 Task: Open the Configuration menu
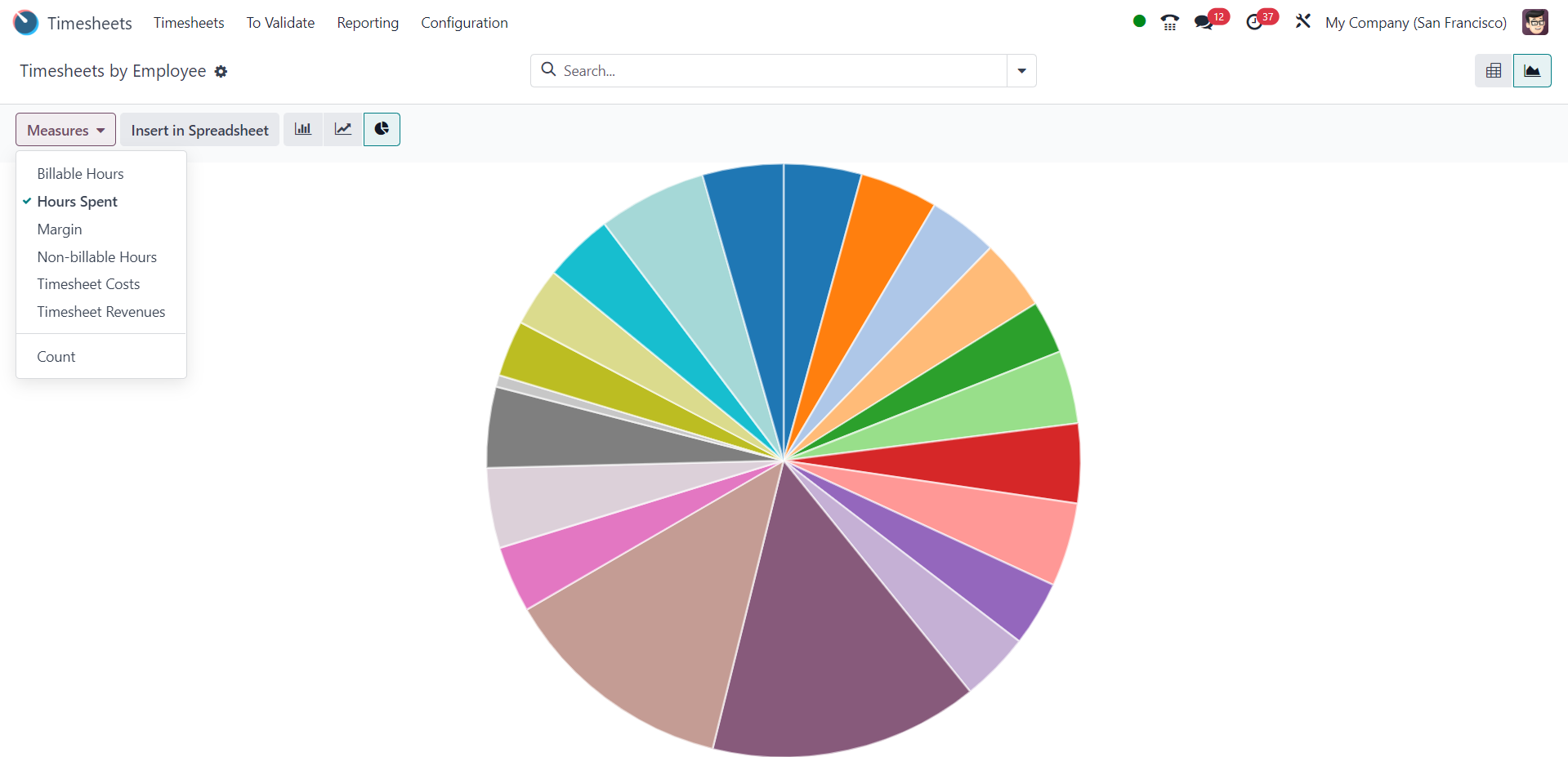(x=464, y=23)
